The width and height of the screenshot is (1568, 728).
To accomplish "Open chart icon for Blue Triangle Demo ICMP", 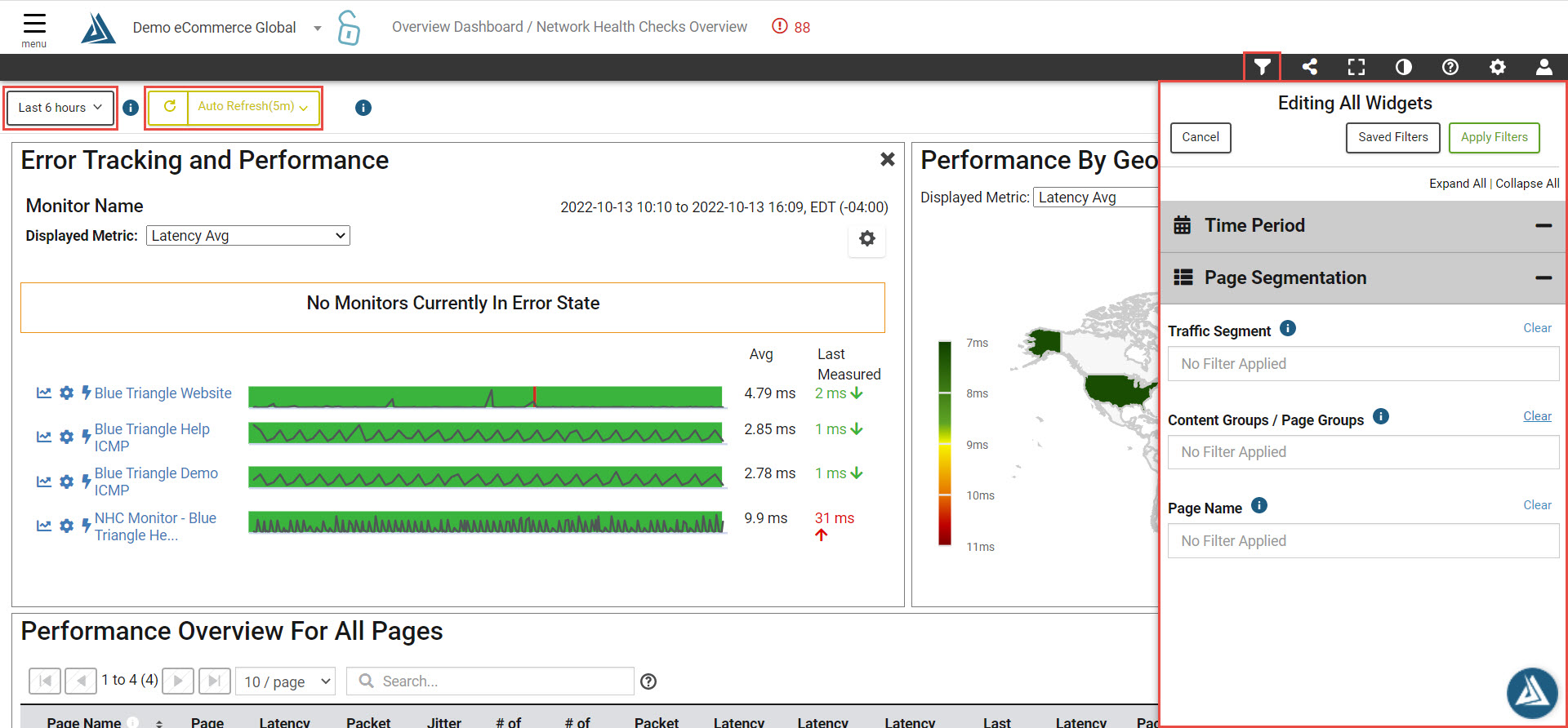I will pyautogui.click(x=44, y=482).
